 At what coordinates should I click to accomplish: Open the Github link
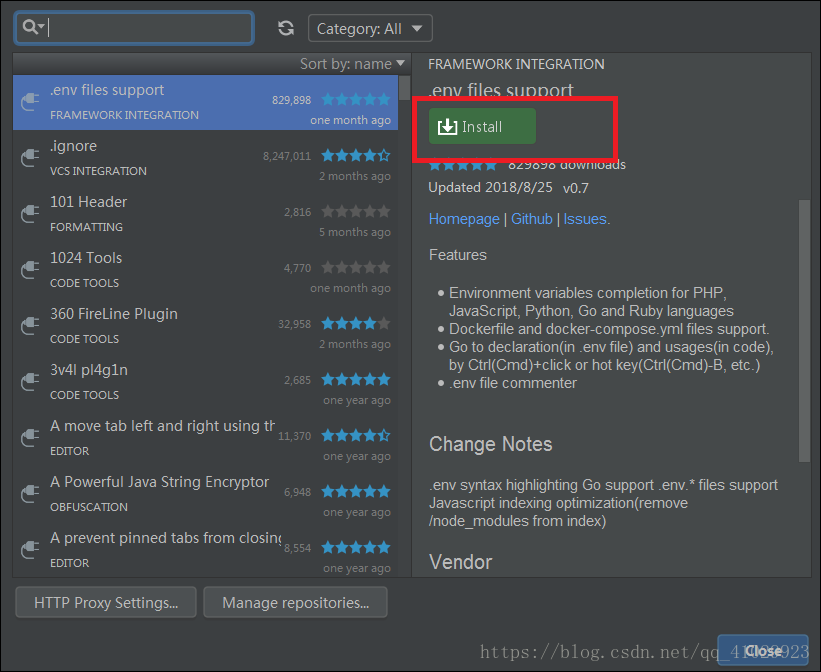click(532, 219)
